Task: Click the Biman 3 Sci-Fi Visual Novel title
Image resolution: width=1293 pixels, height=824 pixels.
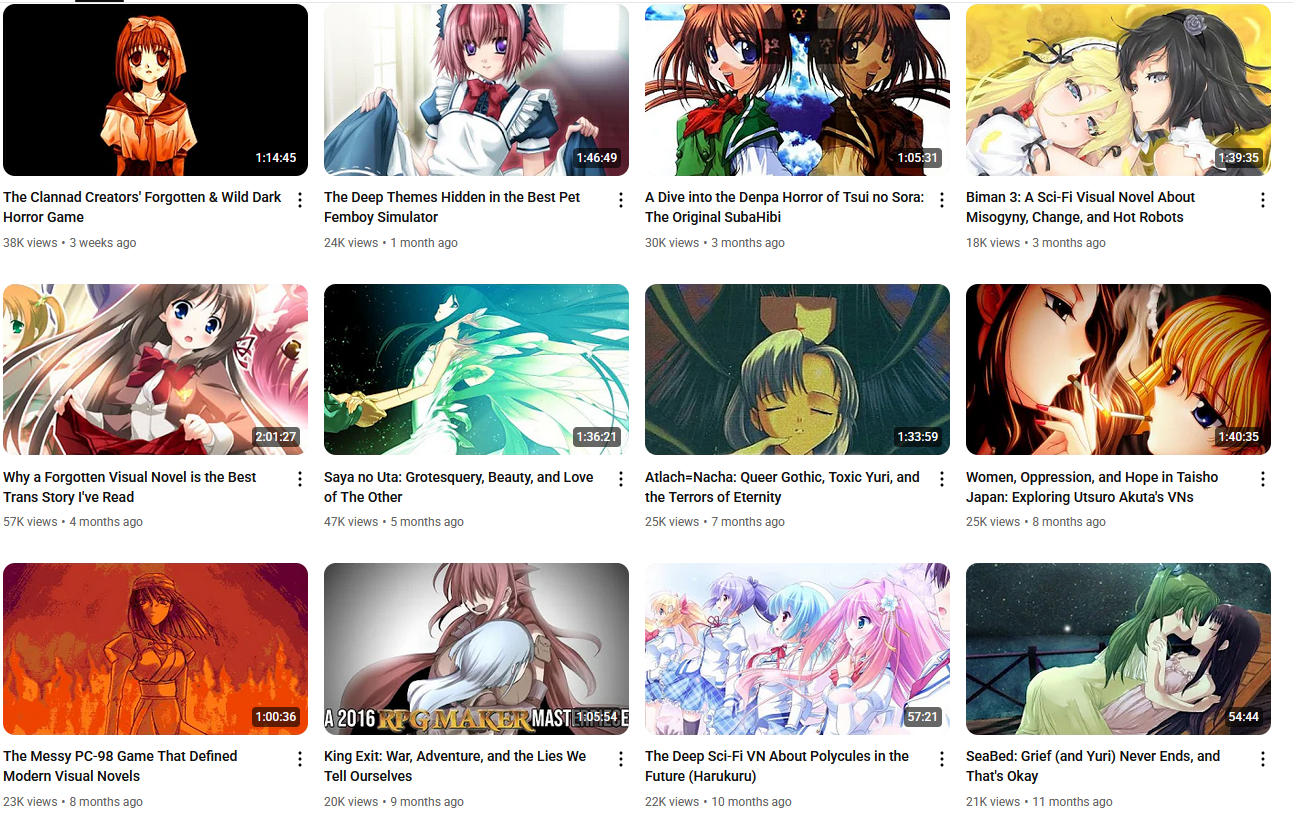Action: click(1080, 207)
